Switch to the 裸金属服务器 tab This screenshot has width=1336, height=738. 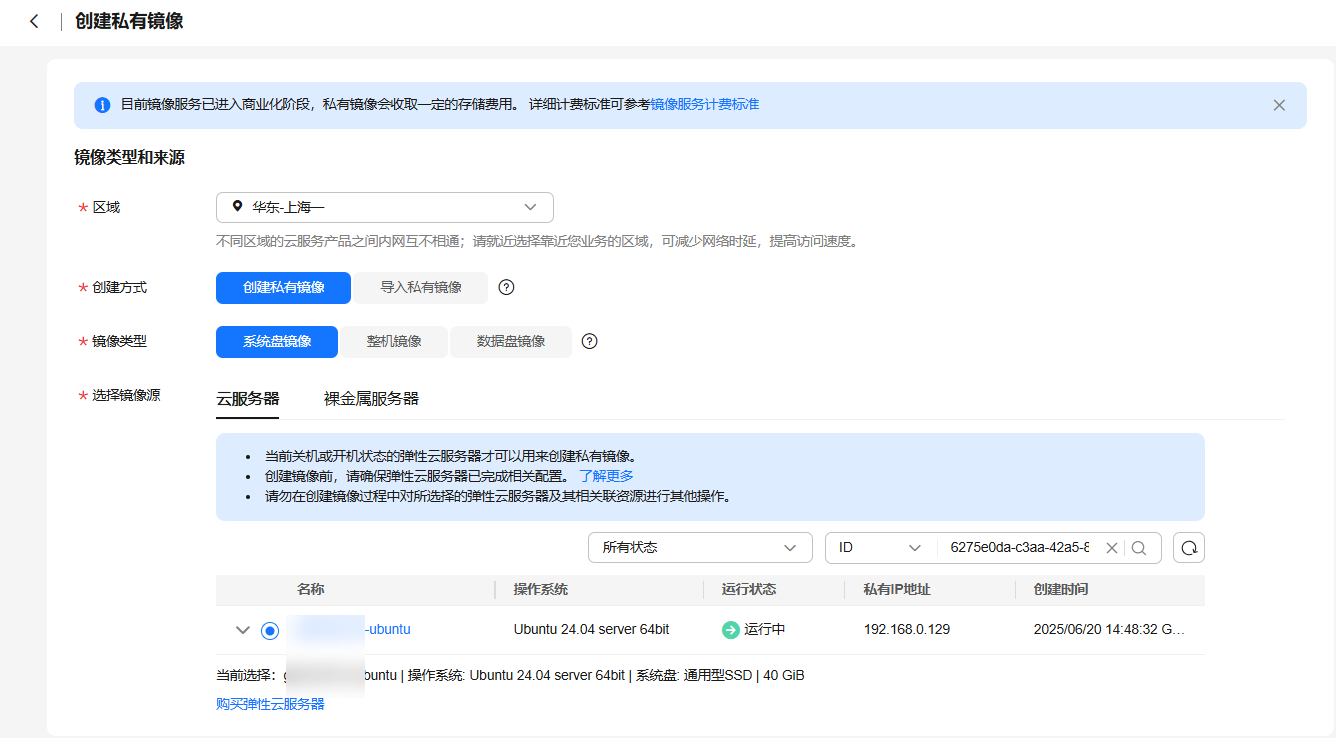[x=371, y=399]
